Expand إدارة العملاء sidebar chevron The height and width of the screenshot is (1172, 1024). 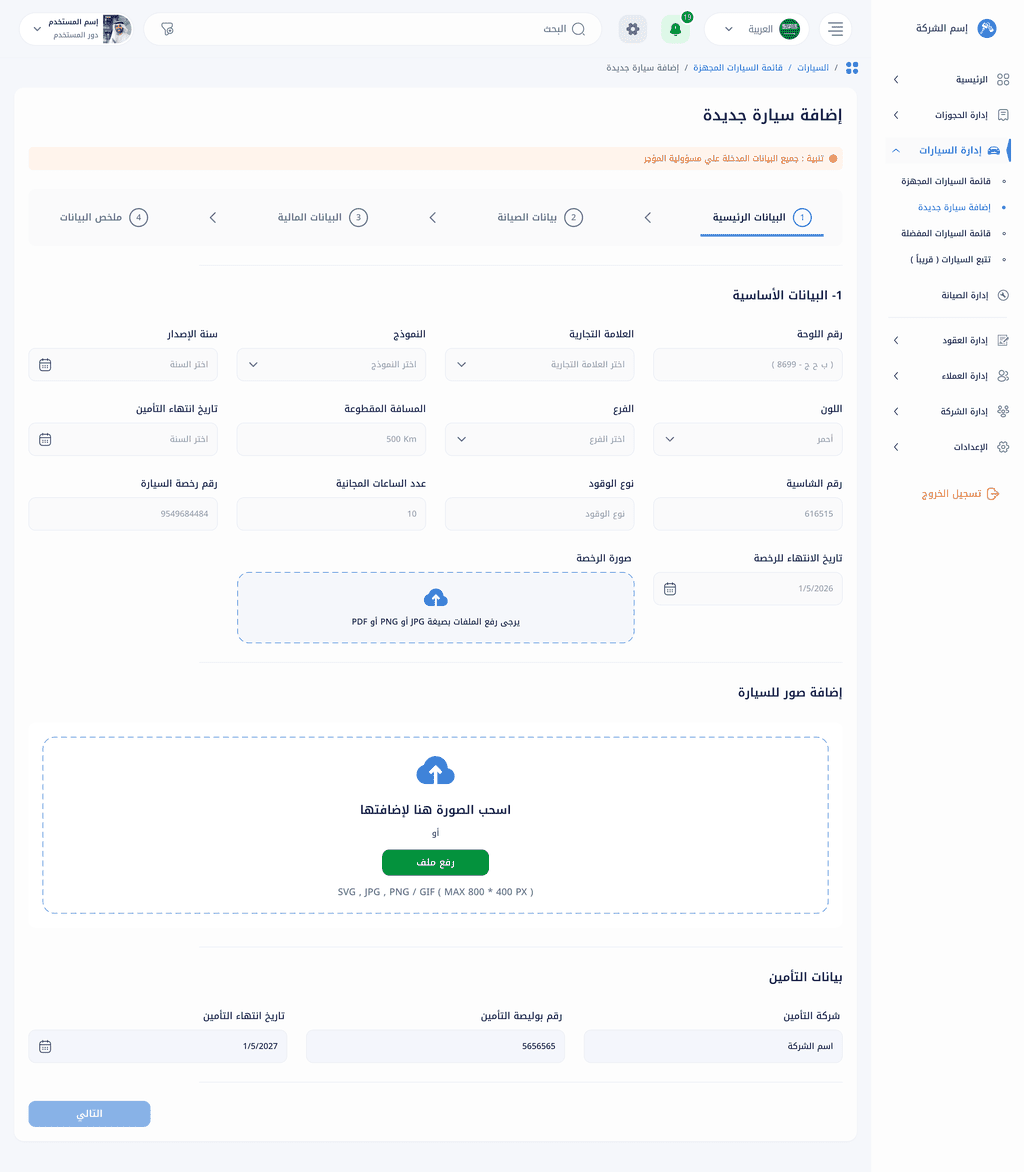pyautogui.click(x=896, y=376)
